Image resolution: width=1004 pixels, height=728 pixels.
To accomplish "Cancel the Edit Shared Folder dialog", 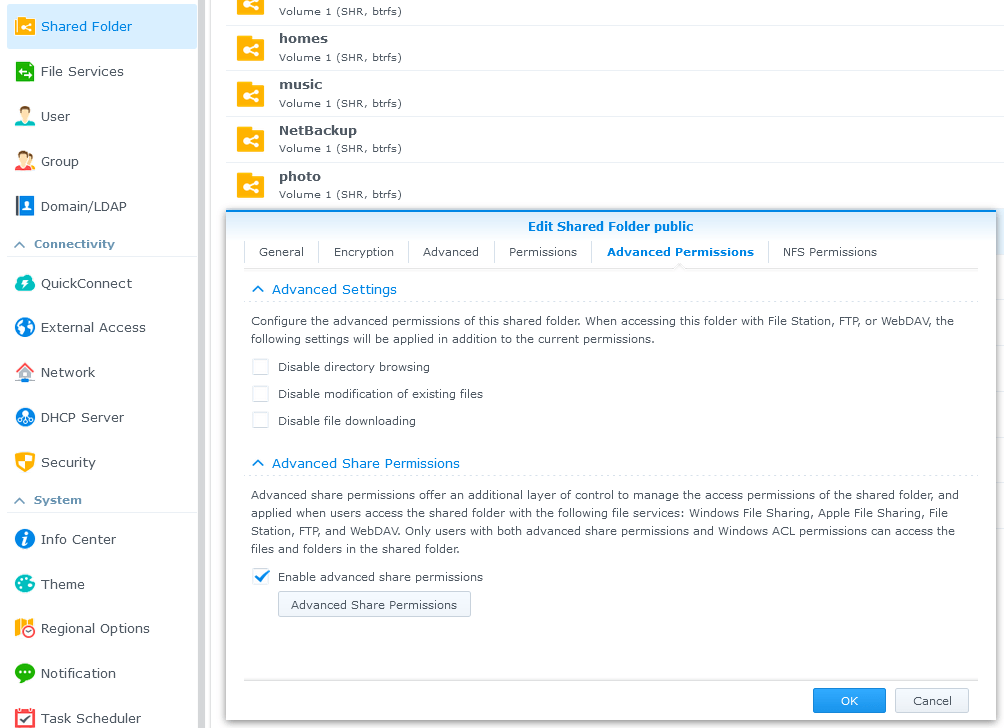I will (x=931, y=701).
